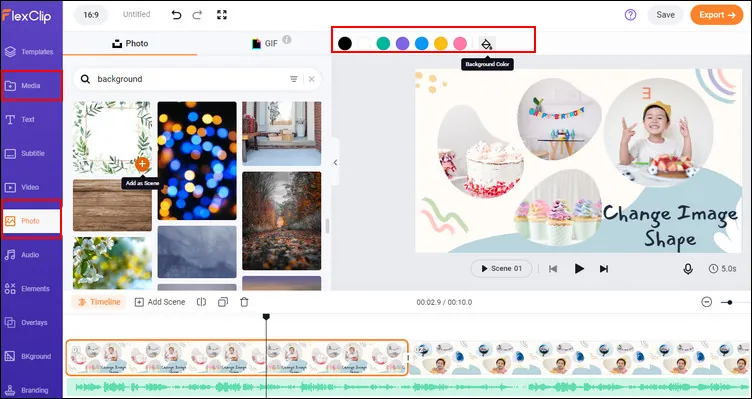This screenshot has width=752, height=399.
Task: Open search filter options
Action: 294,79
